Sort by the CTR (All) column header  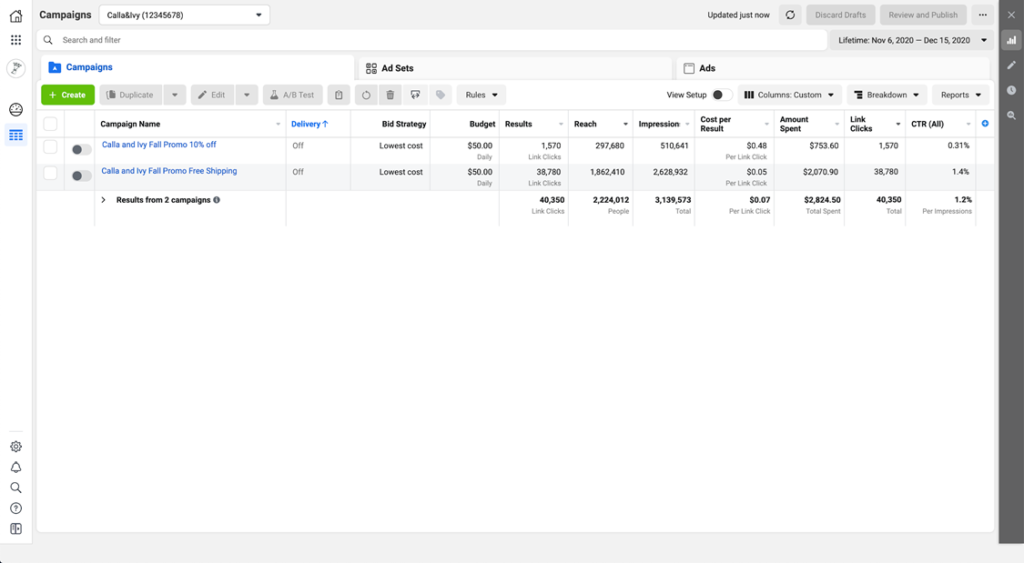coord(928,124)
